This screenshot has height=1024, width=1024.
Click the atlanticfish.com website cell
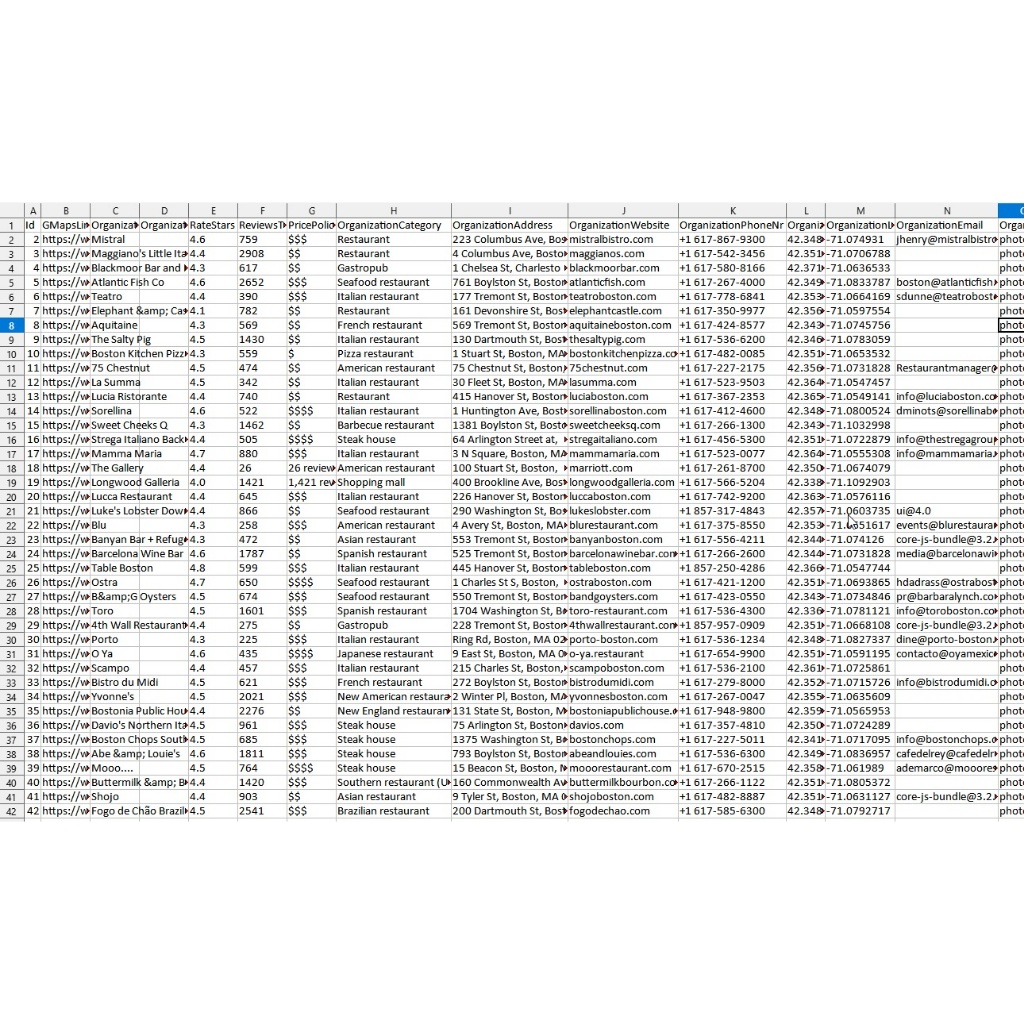coord(623,282)
